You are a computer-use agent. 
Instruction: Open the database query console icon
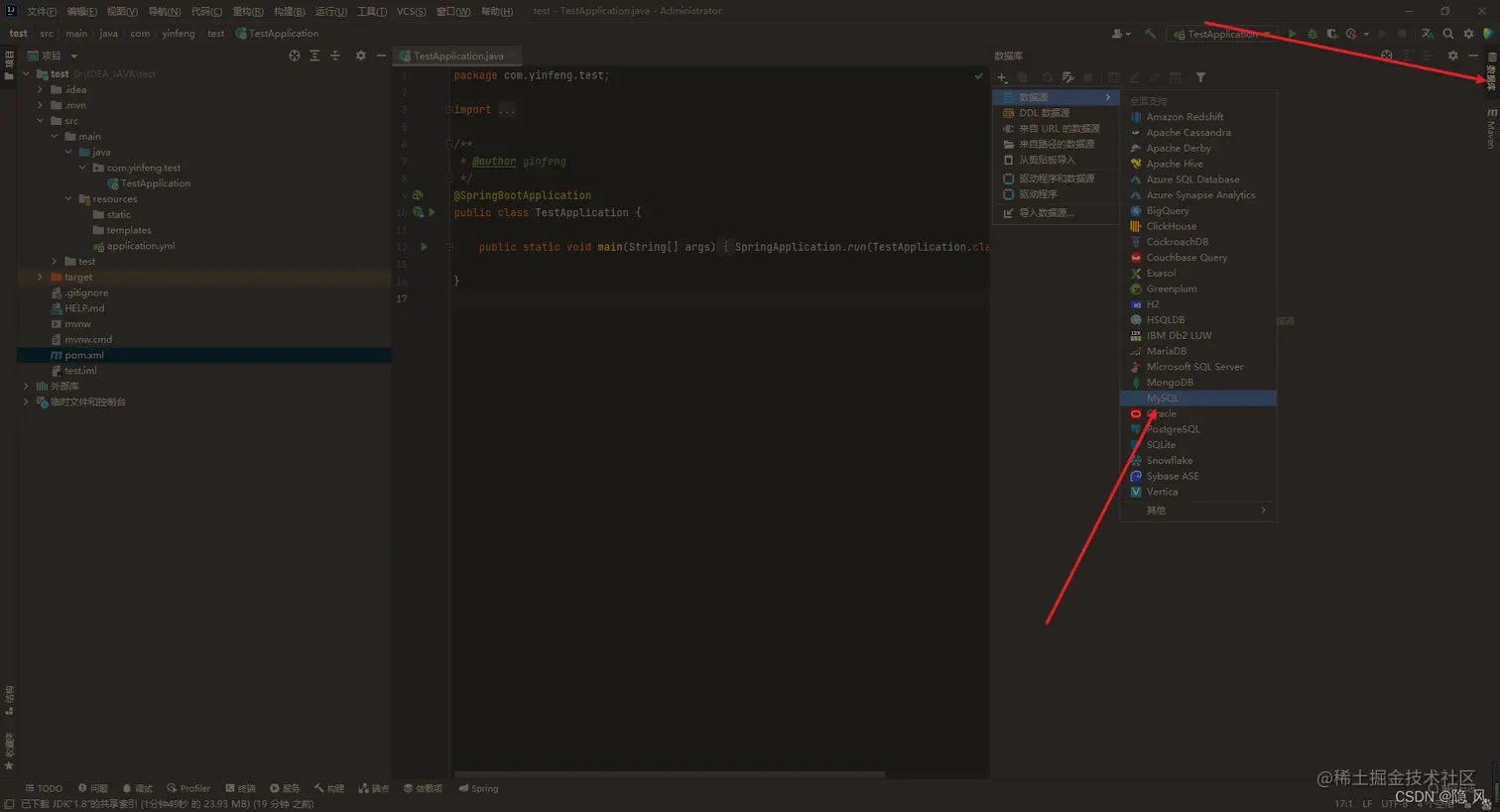tap(1067, 77)
